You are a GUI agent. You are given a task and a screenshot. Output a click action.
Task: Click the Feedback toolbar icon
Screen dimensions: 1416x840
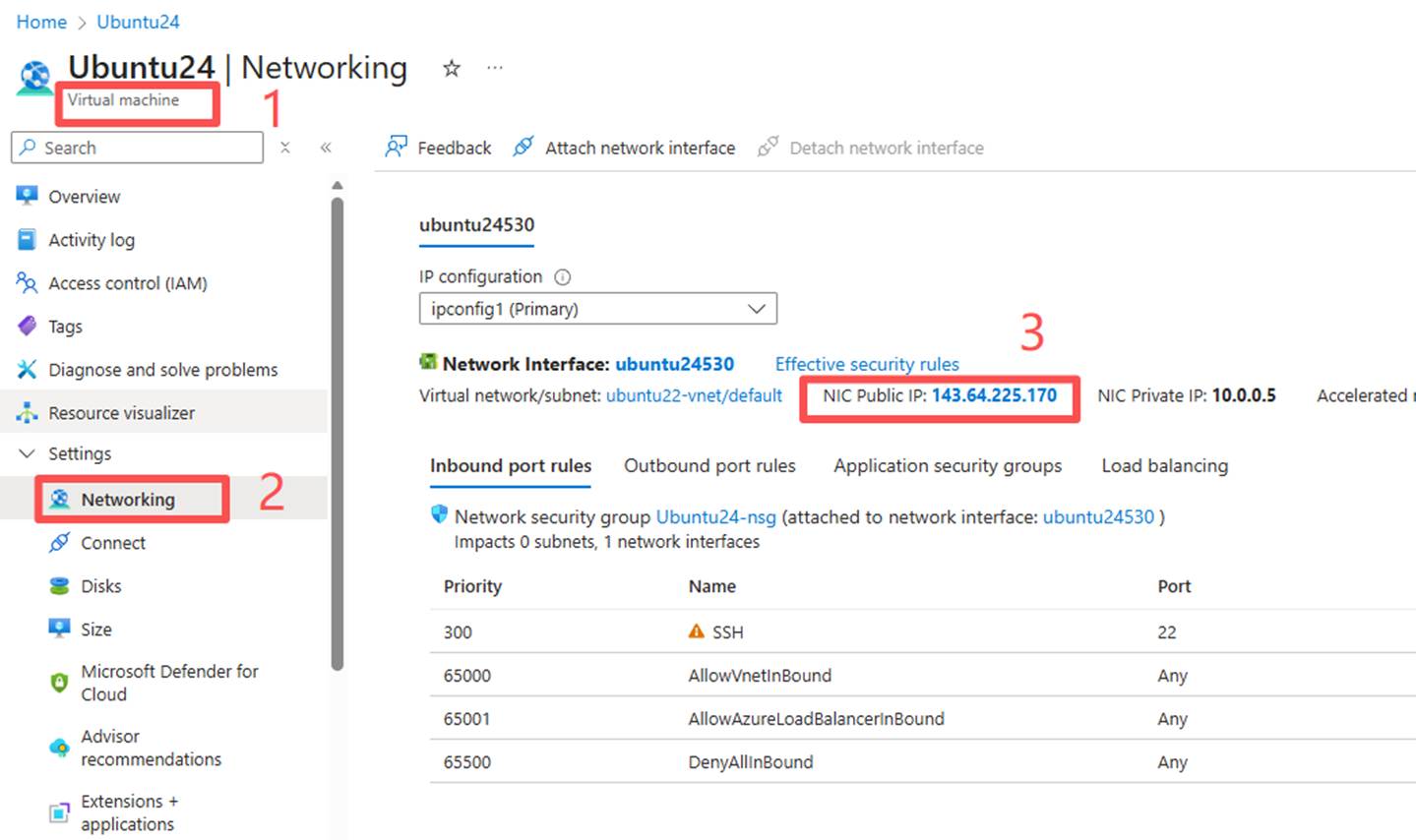tap(396, 148)
